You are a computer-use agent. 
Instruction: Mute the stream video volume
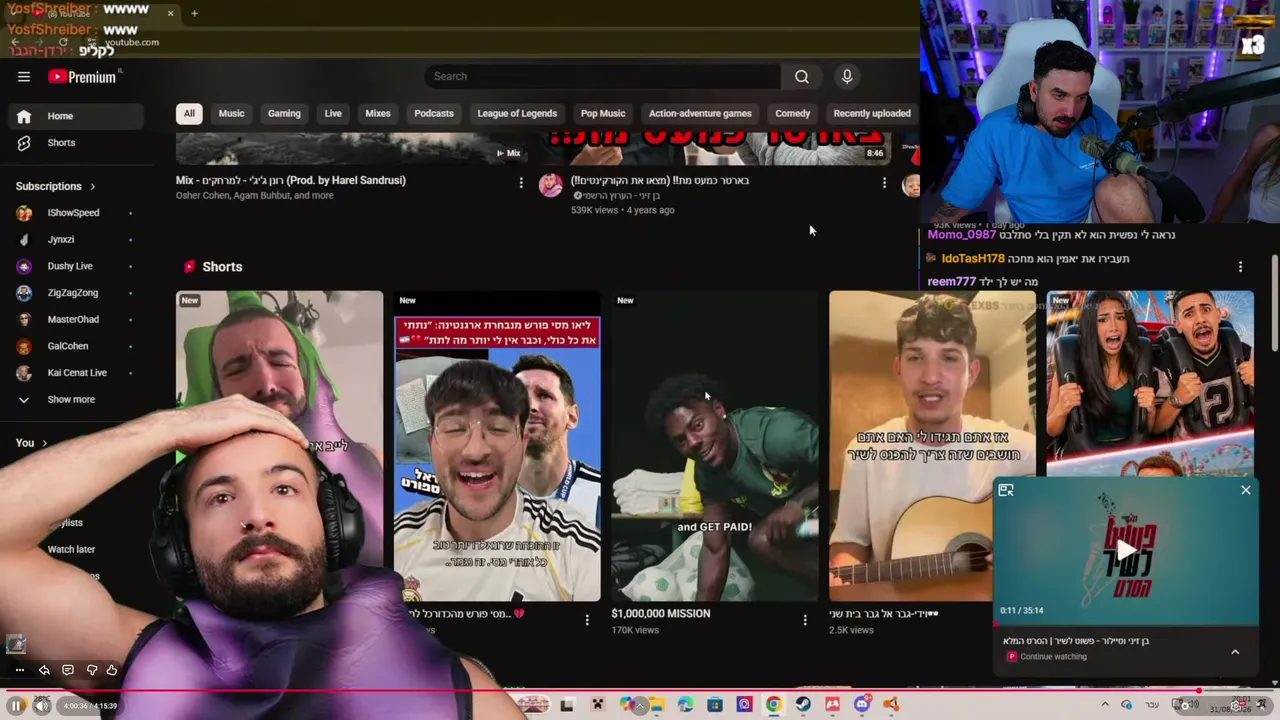[x=42, y=705]
